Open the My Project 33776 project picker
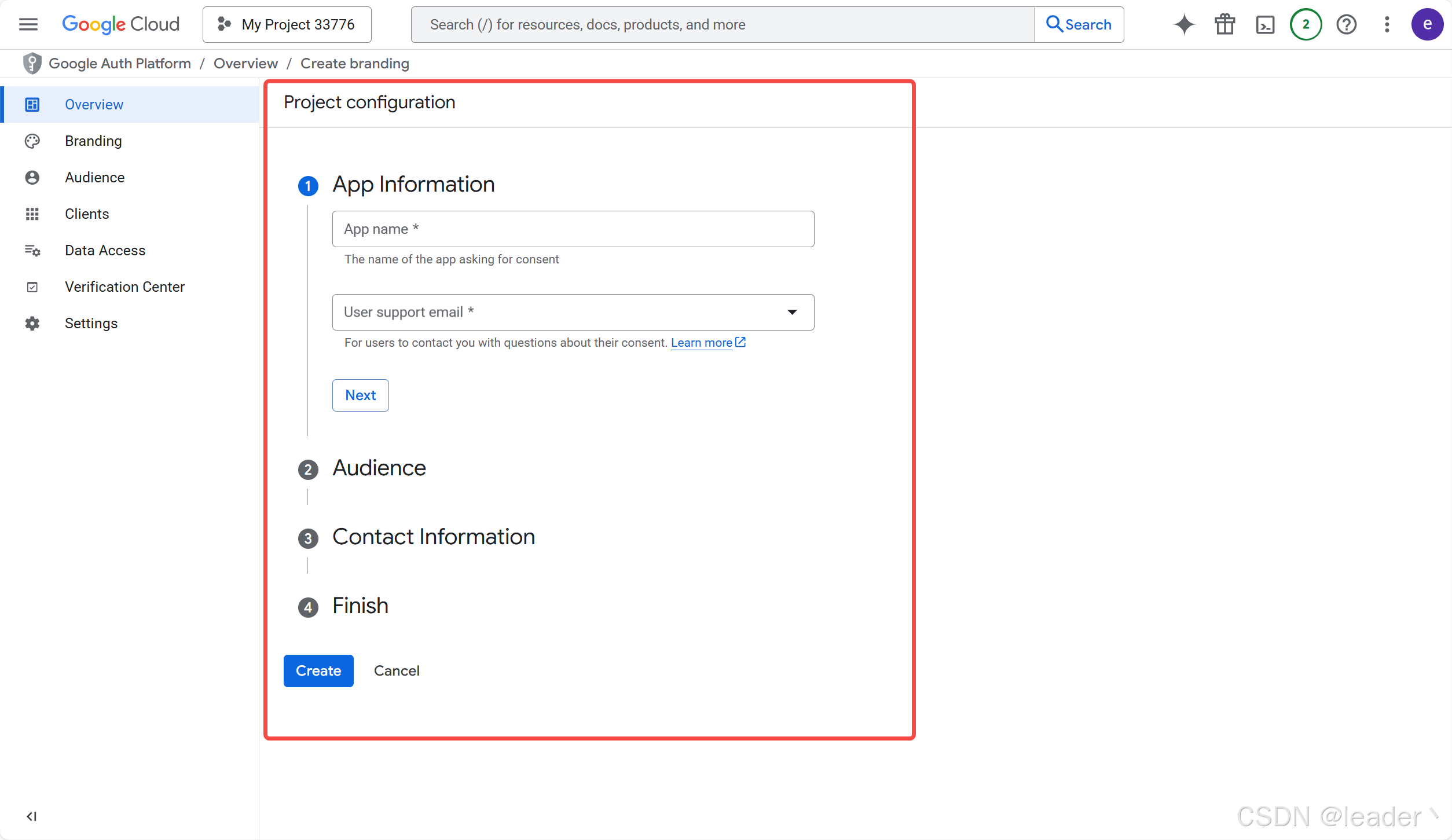The image size is (1452, 840). (287, 24)
